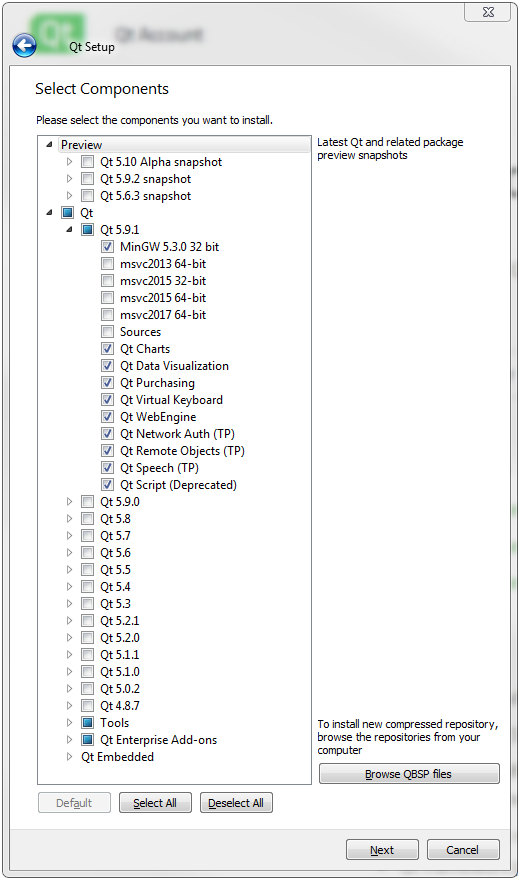Toggle the top-level Qt checkbox
Screen dimensions: 518x878
[67, 213]
